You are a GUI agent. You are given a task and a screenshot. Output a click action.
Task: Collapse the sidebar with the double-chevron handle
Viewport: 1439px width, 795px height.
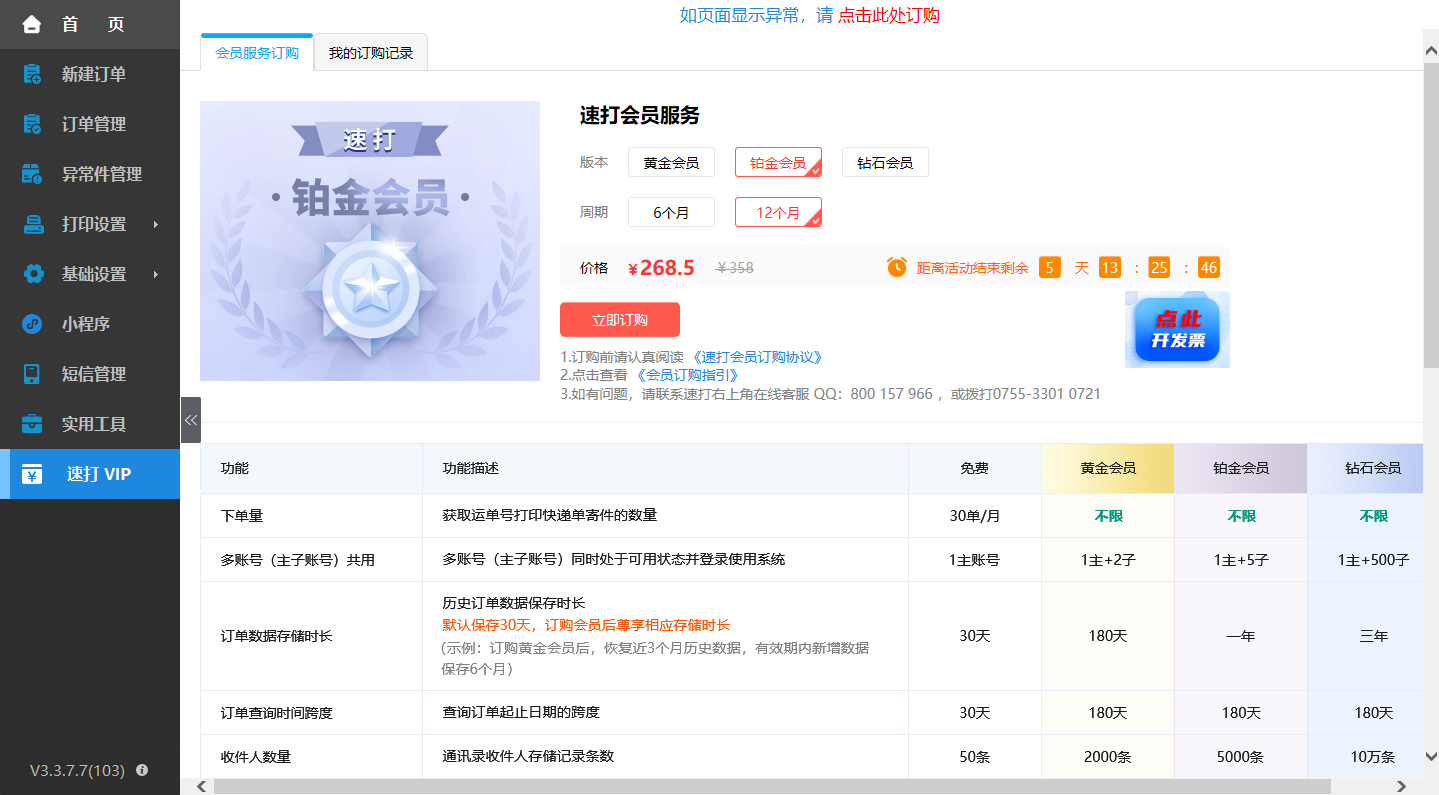(x=190, y=420)
